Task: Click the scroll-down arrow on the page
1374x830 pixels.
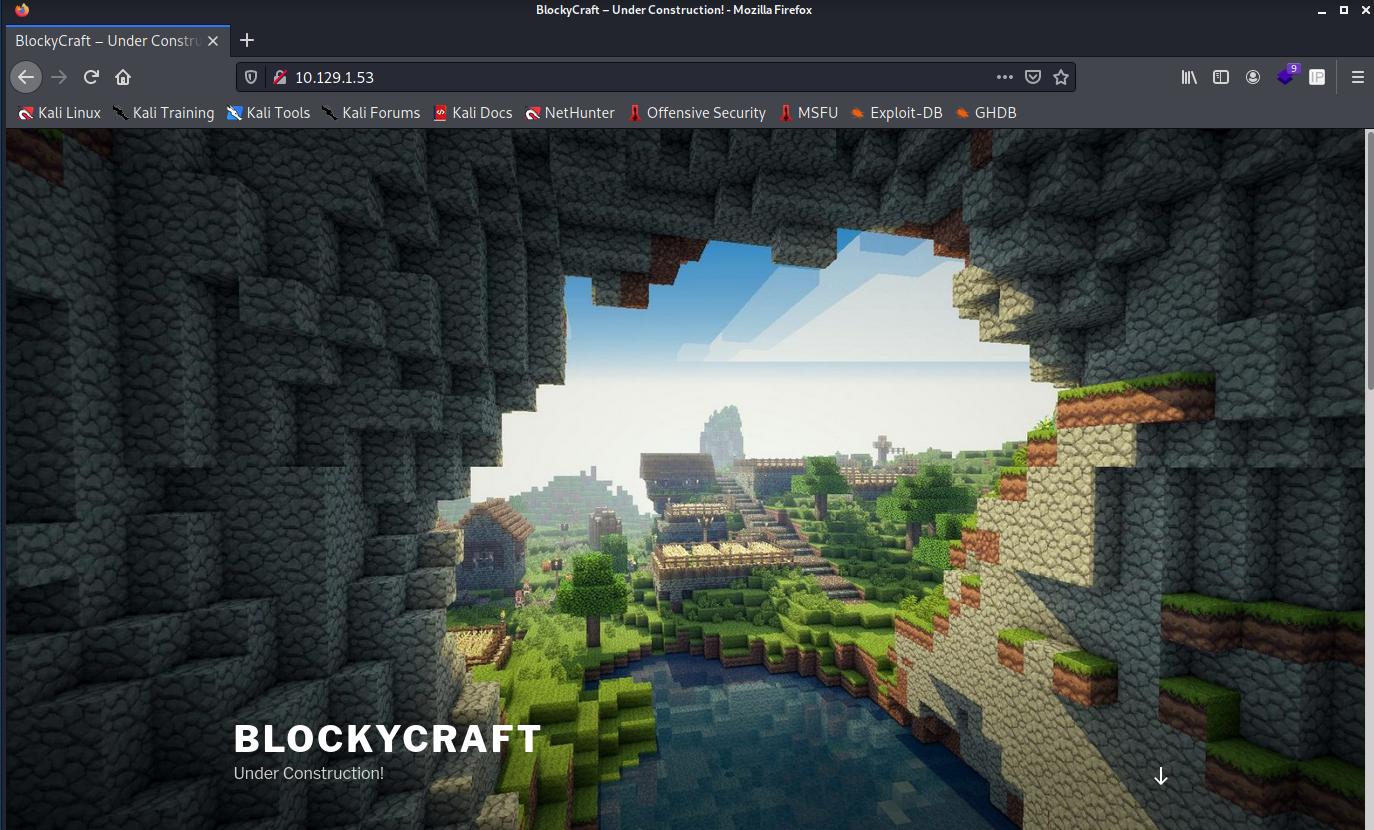Action: pos(1160,776)
